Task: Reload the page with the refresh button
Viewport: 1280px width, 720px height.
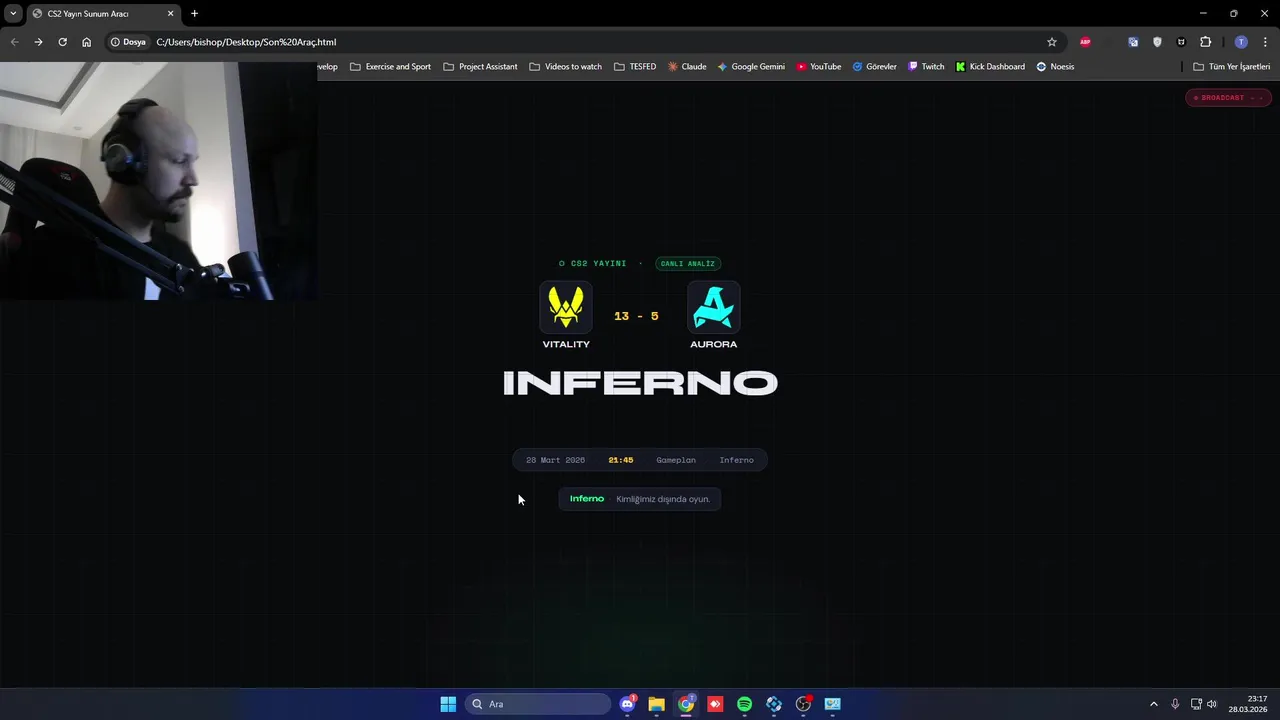Action: tap(62, 42)
